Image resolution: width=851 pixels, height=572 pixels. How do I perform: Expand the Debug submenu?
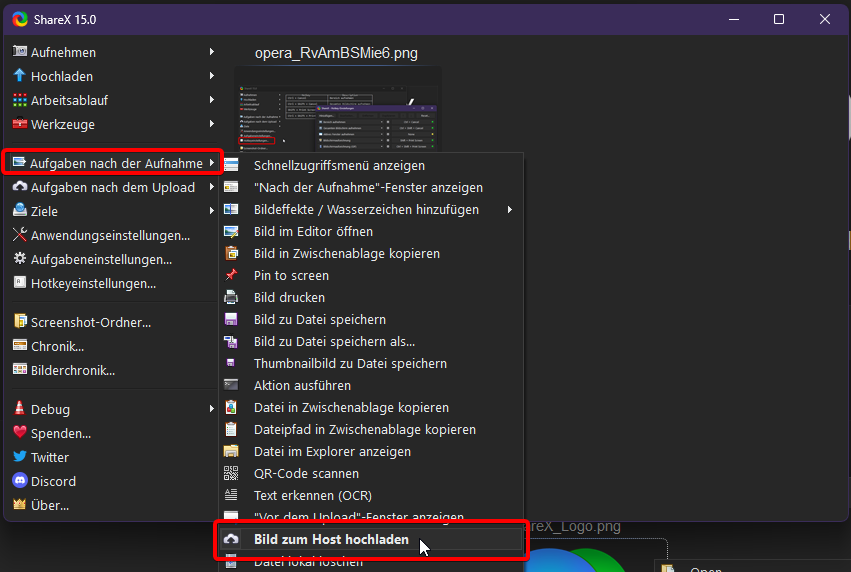point(211,409)
